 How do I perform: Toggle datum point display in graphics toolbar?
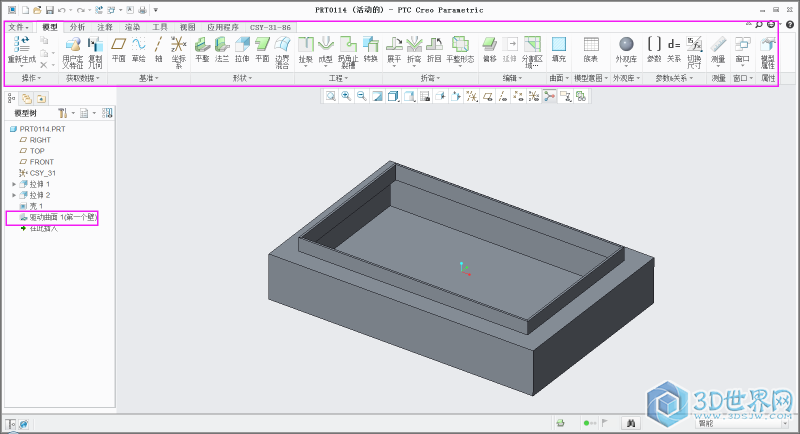518,96
